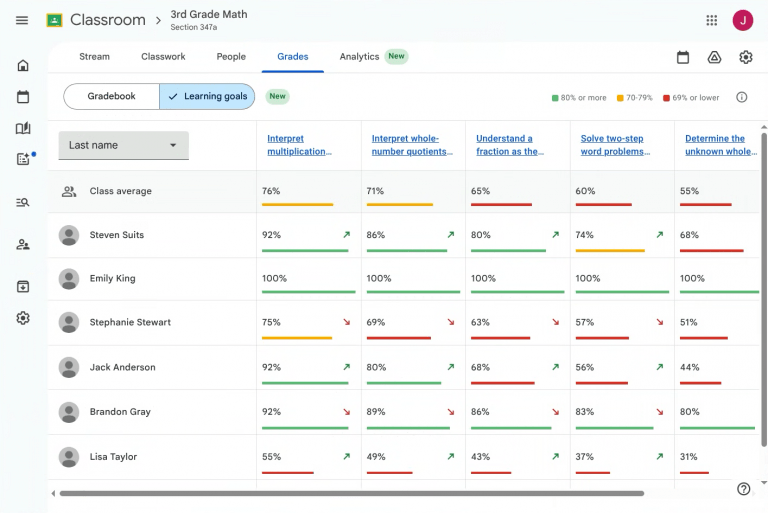Go to Home in the left sidebar
The image size is (768, 513).
click(23, 65)
